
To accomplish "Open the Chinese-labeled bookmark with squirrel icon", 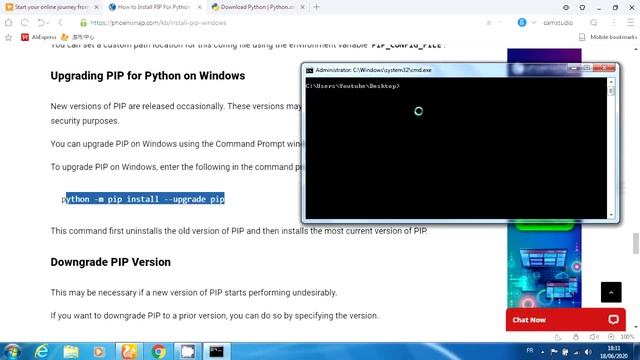I will click(x=78, y=37).
